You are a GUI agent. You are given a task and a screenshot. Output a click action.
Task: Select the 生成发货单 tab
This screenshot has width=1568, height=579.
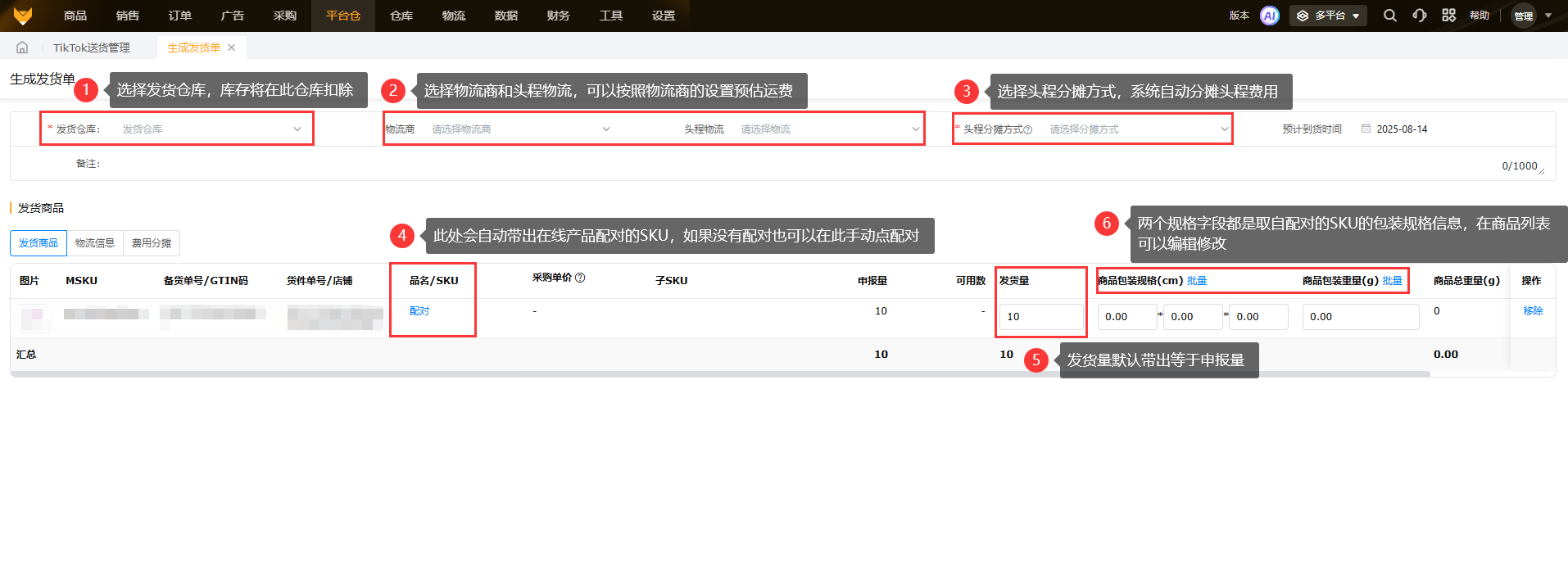point(194,47)
